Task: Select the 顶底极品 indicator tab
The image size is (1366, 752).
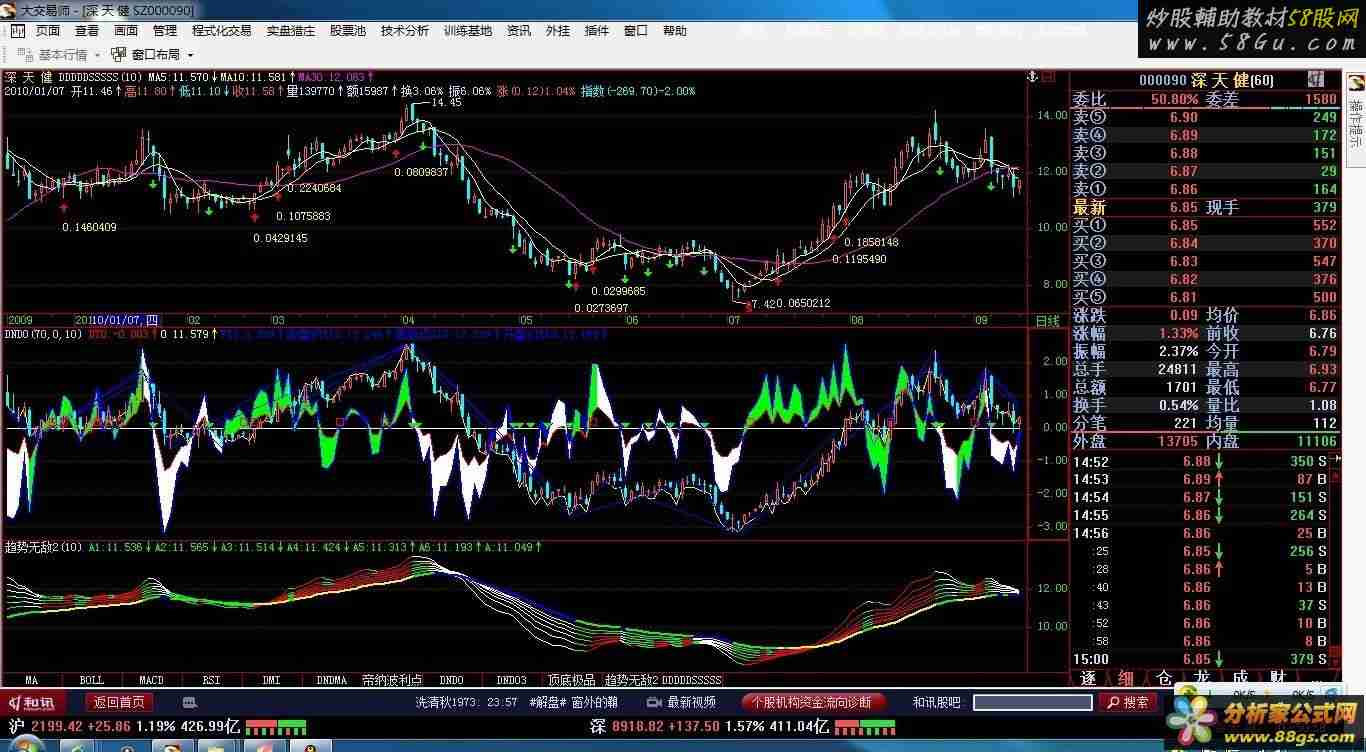Action: pos(572,680)
